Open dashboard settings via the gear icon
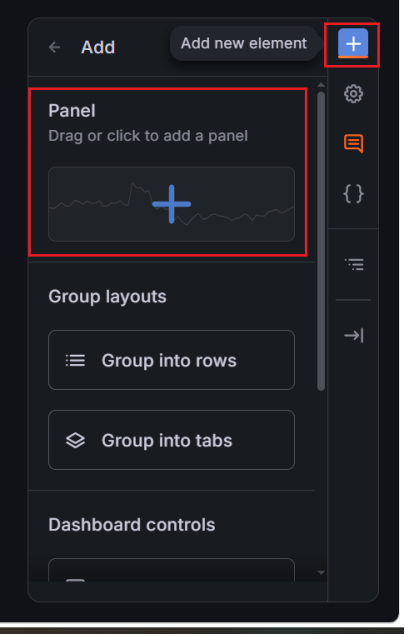Screen dimensions: 405x635 [354, 94]
